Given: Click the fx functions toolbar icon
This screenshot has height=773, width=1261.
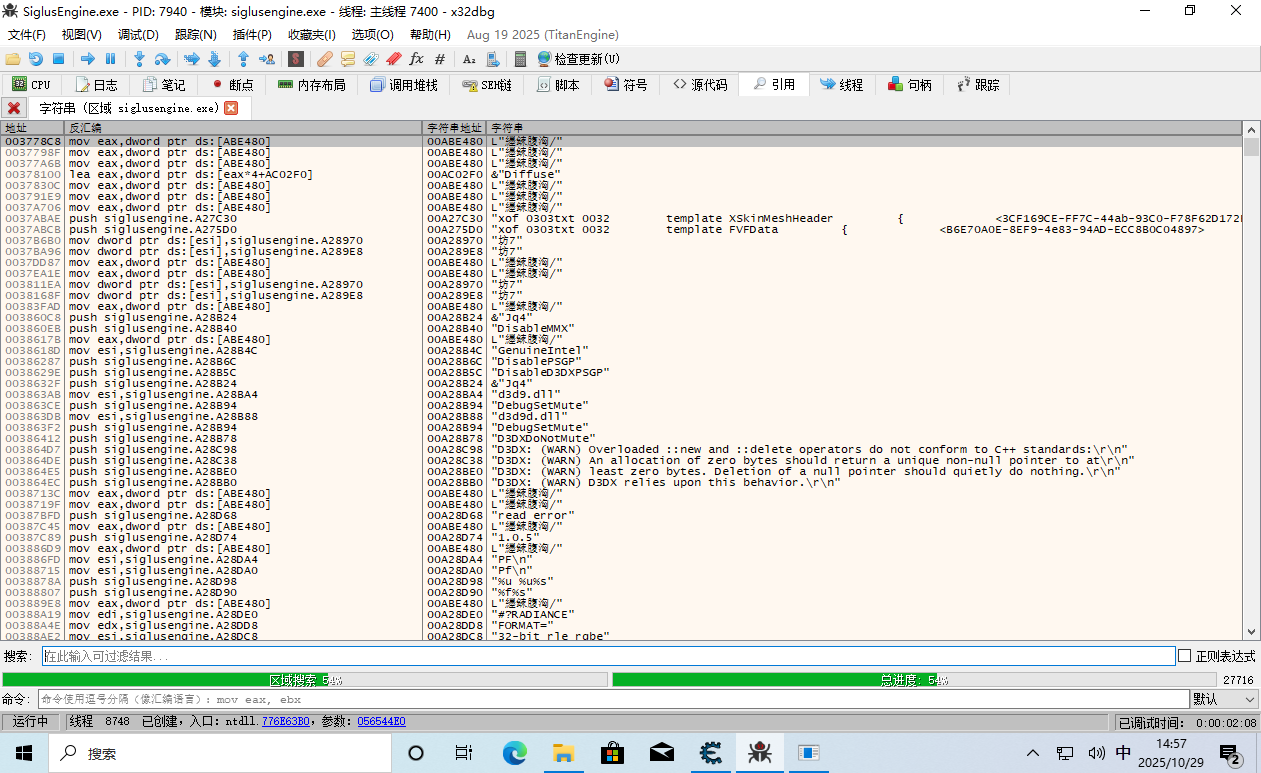Looking at the screenshot, I should pos(417,59).
